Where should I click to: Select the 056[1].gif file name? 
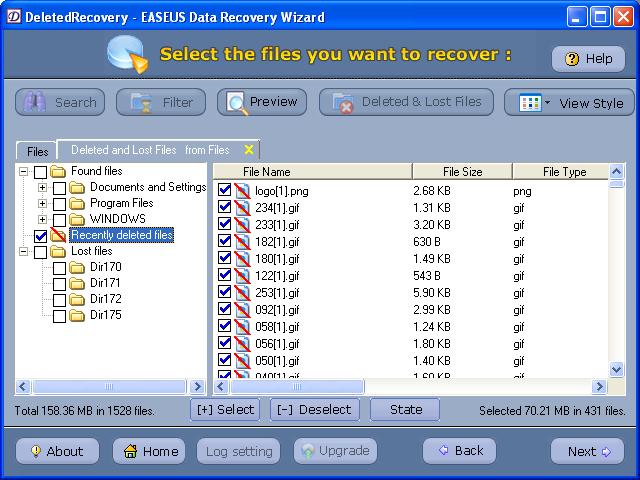click(277, 344)
